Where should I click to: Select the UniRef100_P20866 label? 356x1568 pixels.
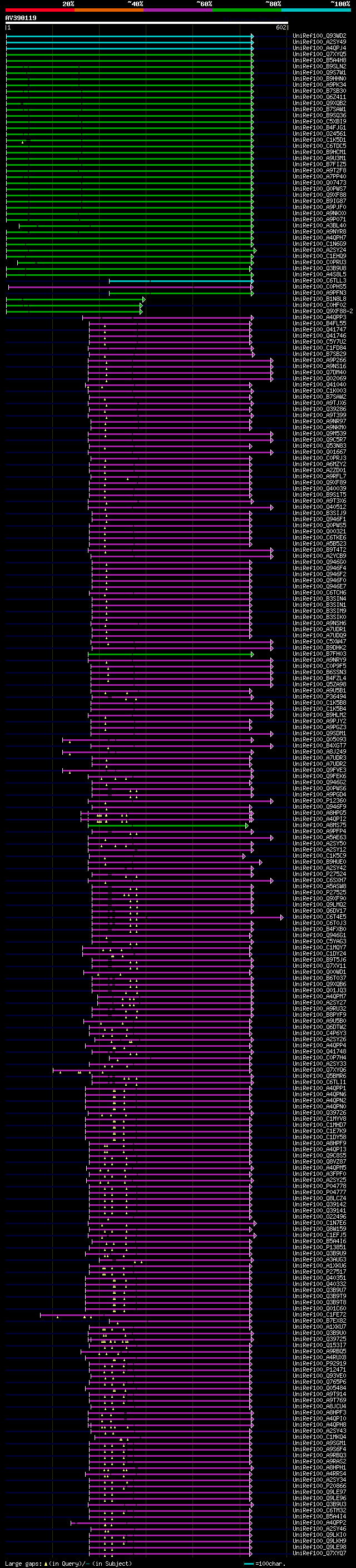pos(319,1486)
